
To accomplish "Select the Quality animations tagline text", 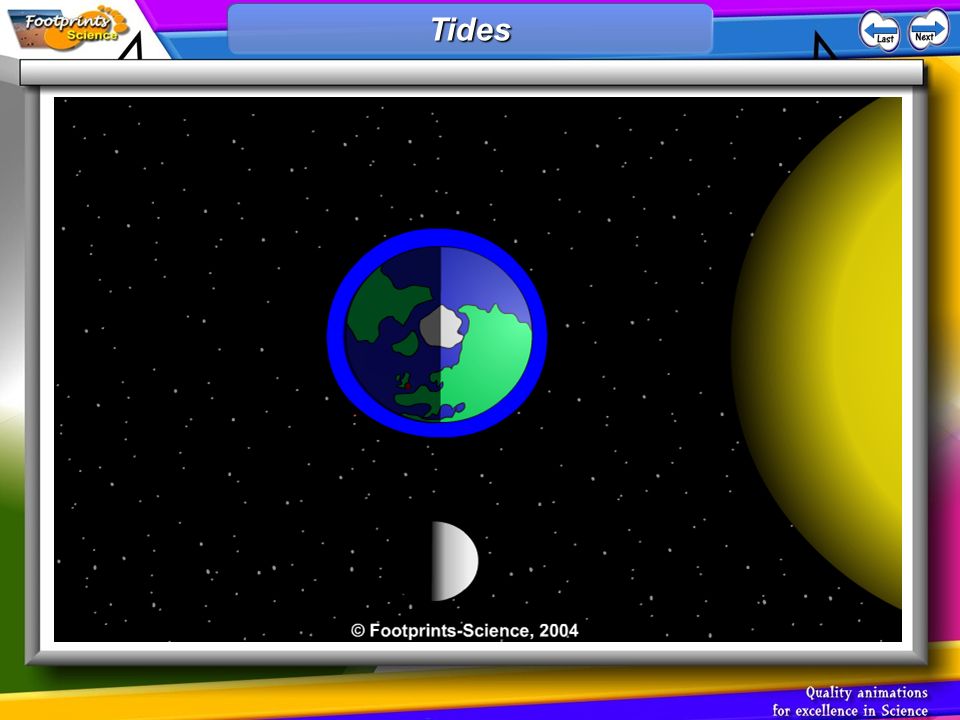I will [850, 701].
